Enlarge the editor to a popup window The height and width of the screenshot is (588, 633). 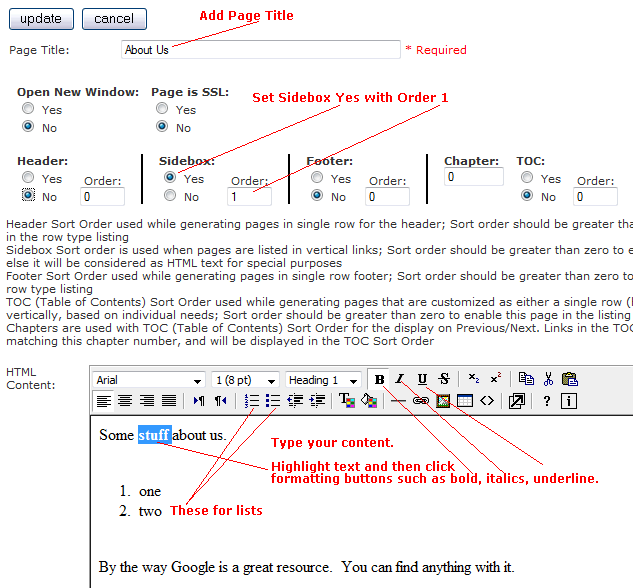point(517,401)
